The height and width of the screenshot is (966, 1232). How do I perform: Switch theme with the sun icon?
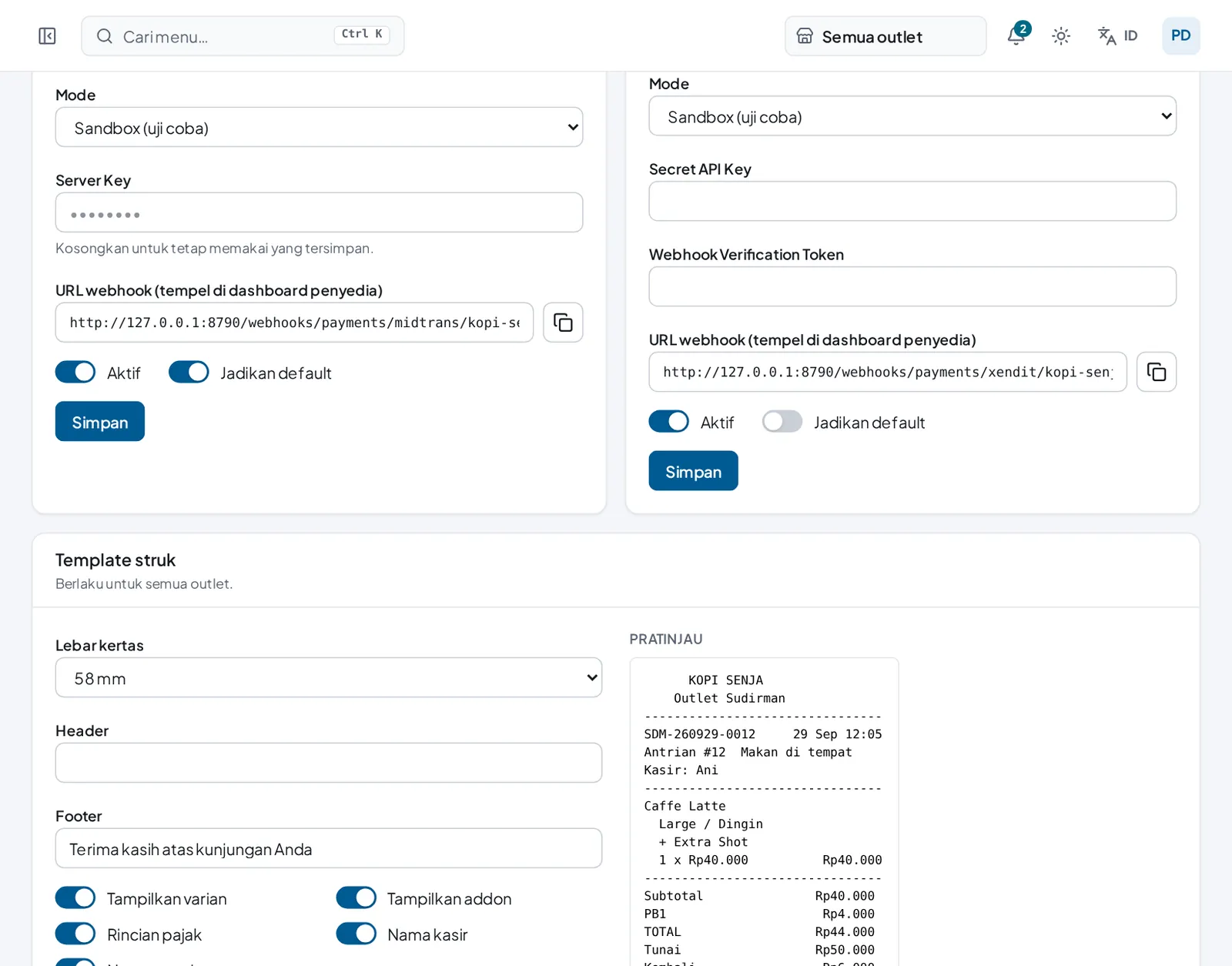[x=1061, y=36]
